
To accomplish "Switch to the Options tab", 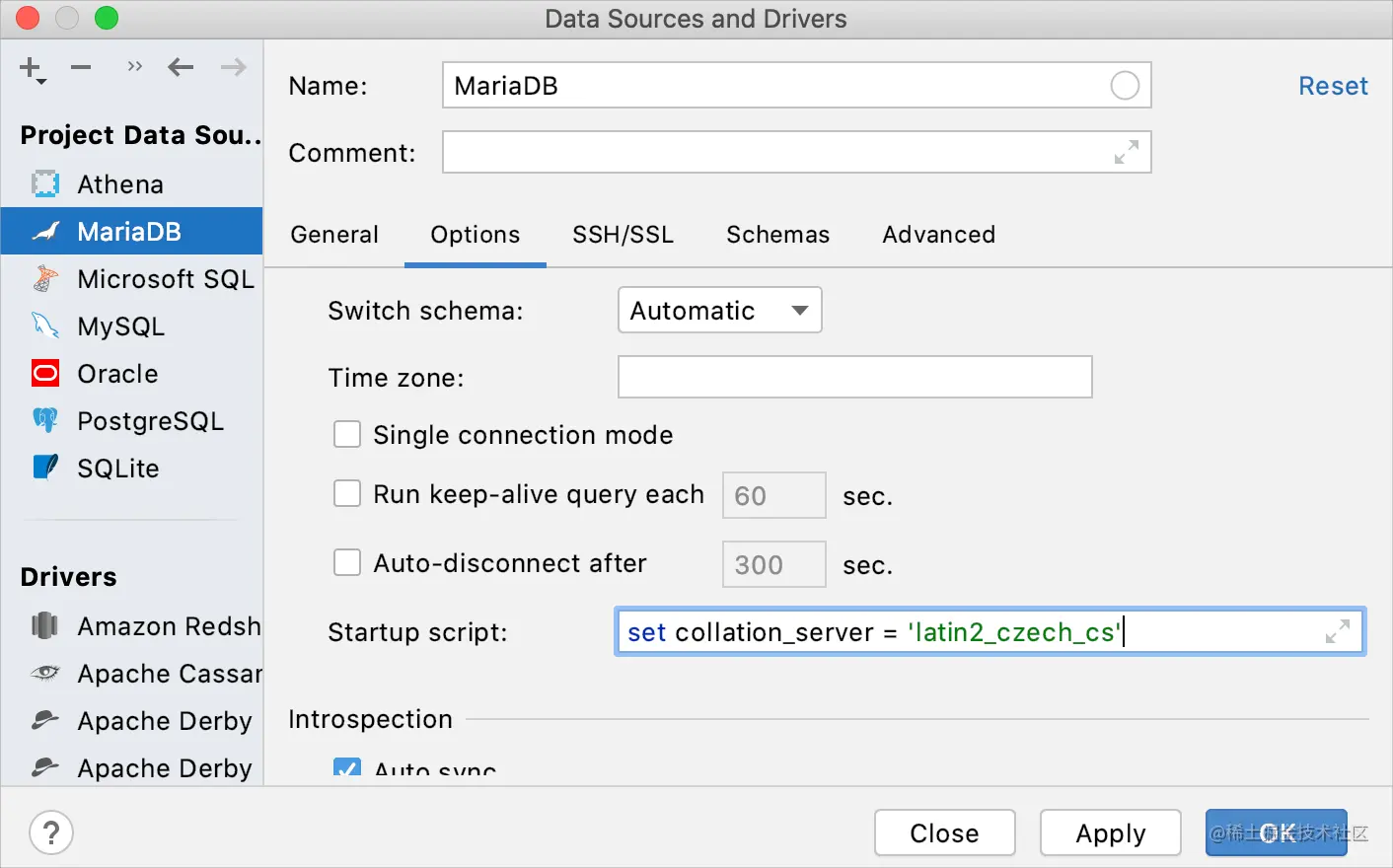I will [476, 235].
